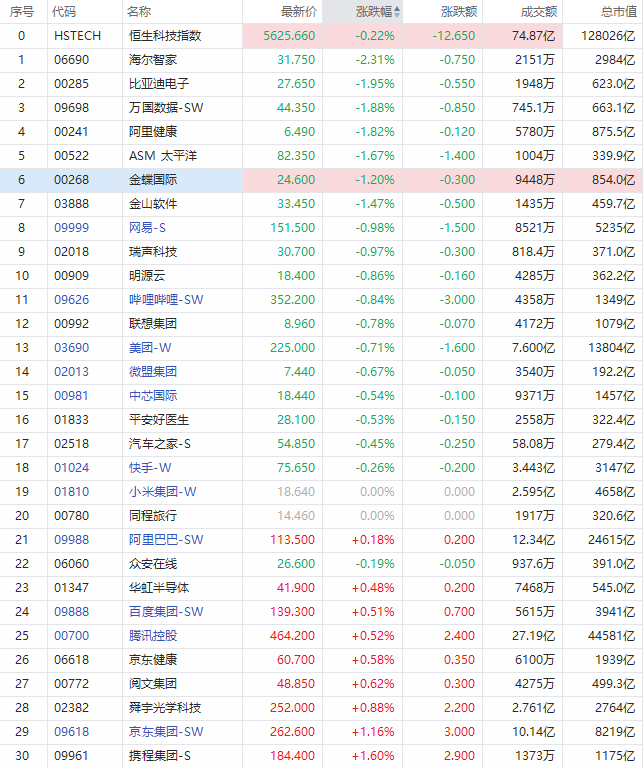The image size is (643, 768).
Task: Open 中芯国际 stock link
Action: point(153,396)
